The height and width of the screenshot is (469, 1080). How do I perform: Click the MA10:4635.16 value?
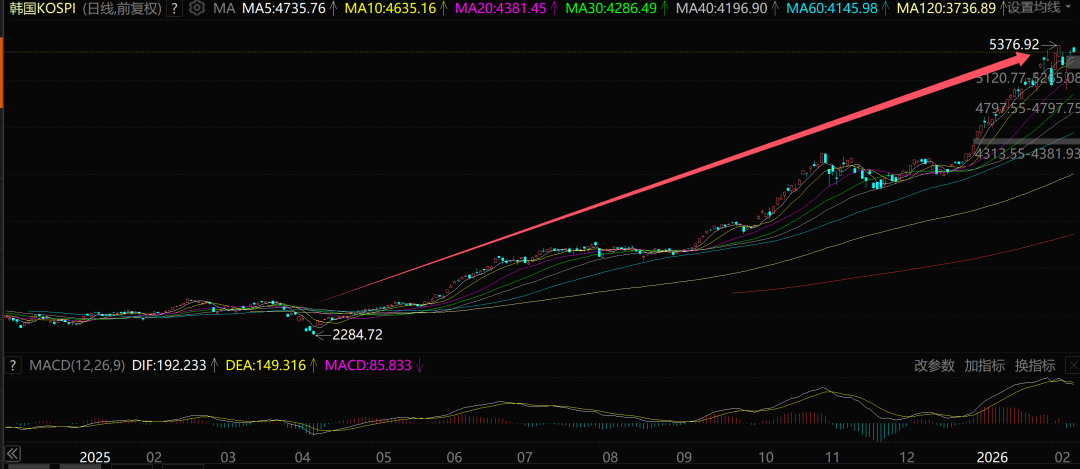(x=390, y=9)
